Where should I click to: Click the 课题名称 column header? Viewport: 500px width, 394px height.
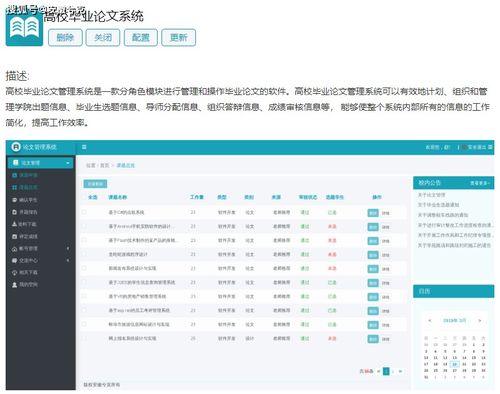(118, 197)
